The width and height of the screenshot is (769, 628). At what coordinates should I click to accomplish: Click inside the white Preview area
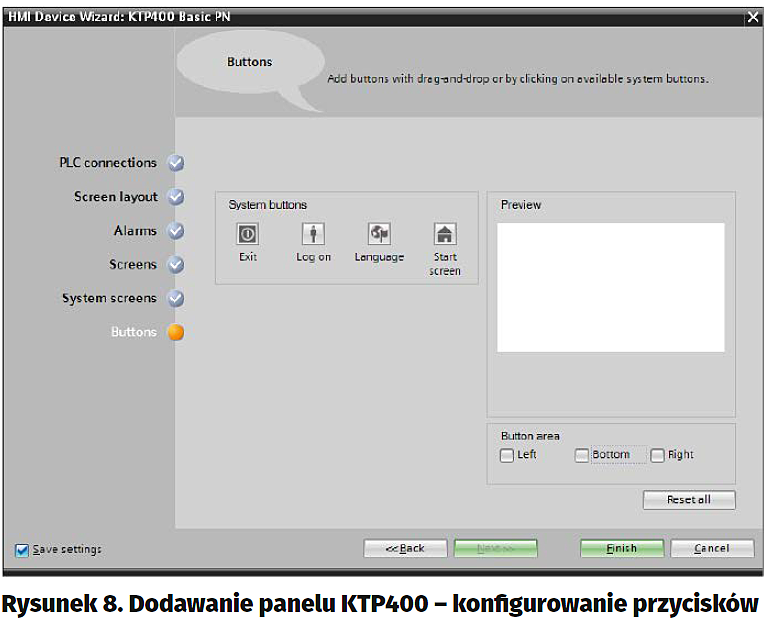point(610,287)
